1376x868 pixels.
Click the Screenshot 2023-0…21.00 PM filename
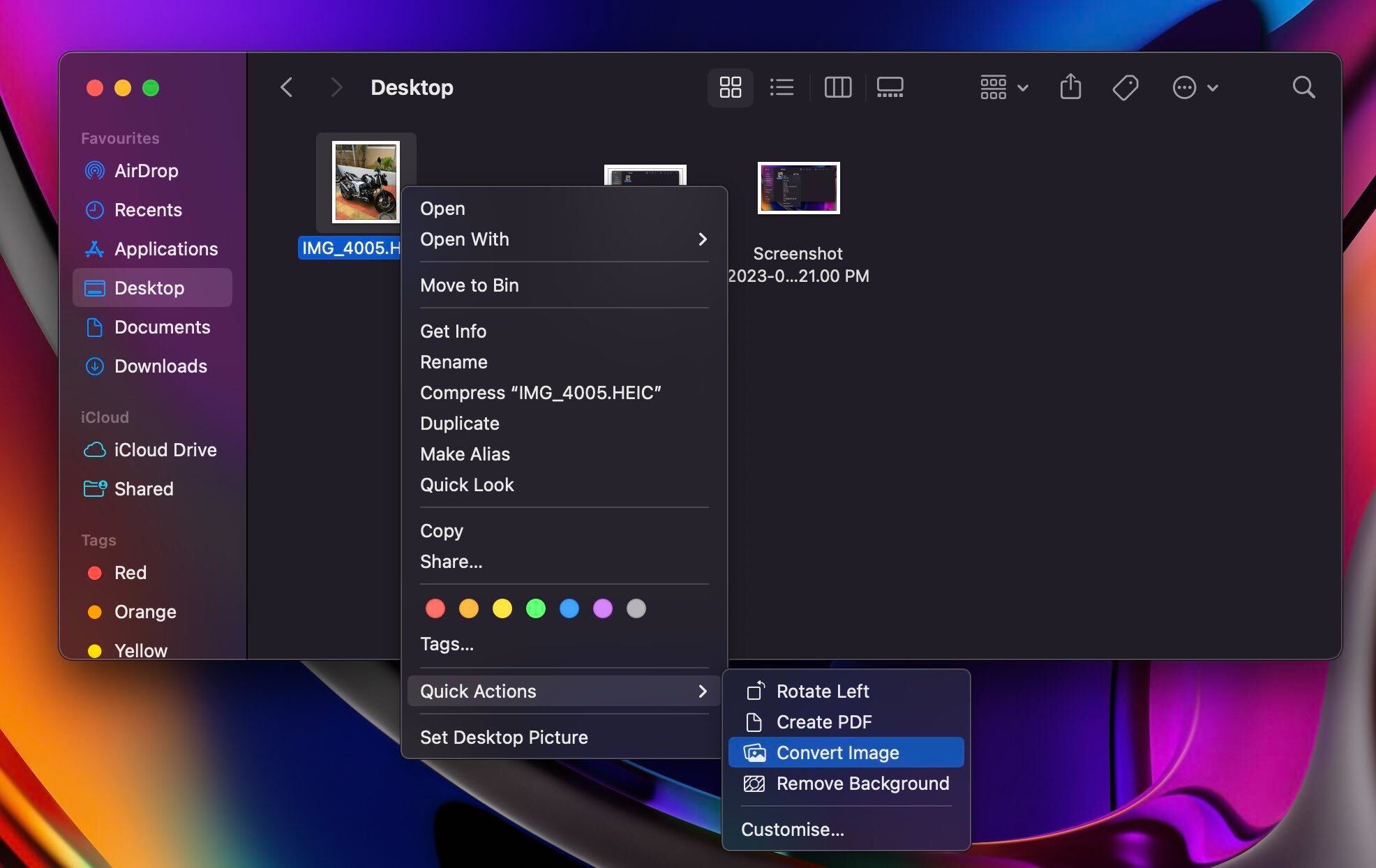point(798,264)
